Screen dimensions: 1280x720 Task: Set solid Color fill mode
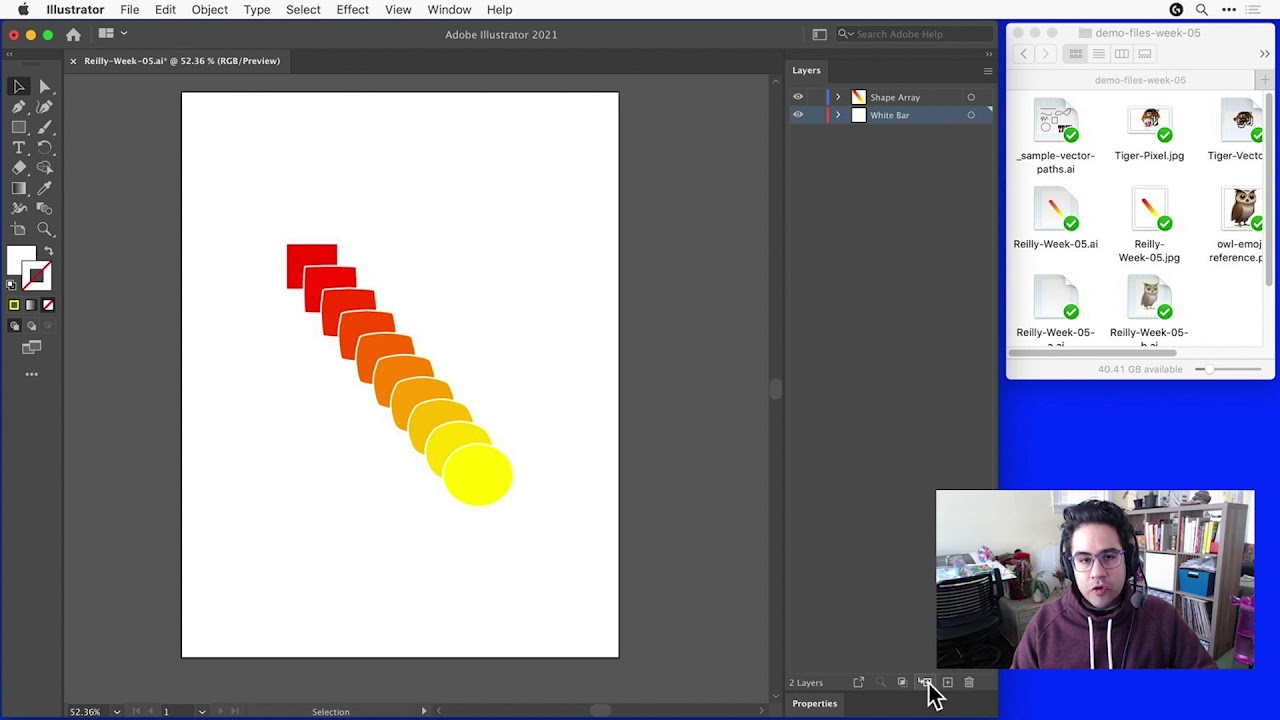point(14,305)
